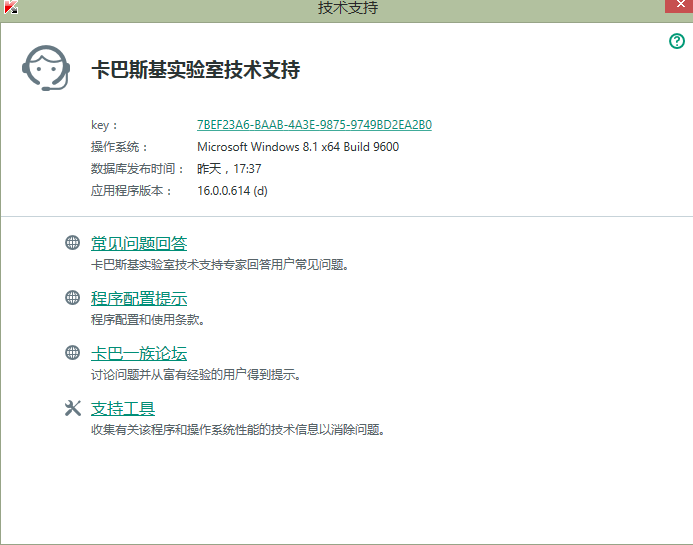
Task: Click description 程序配置和使用条款
Action: pyautogui.click(x=148, y=320)
